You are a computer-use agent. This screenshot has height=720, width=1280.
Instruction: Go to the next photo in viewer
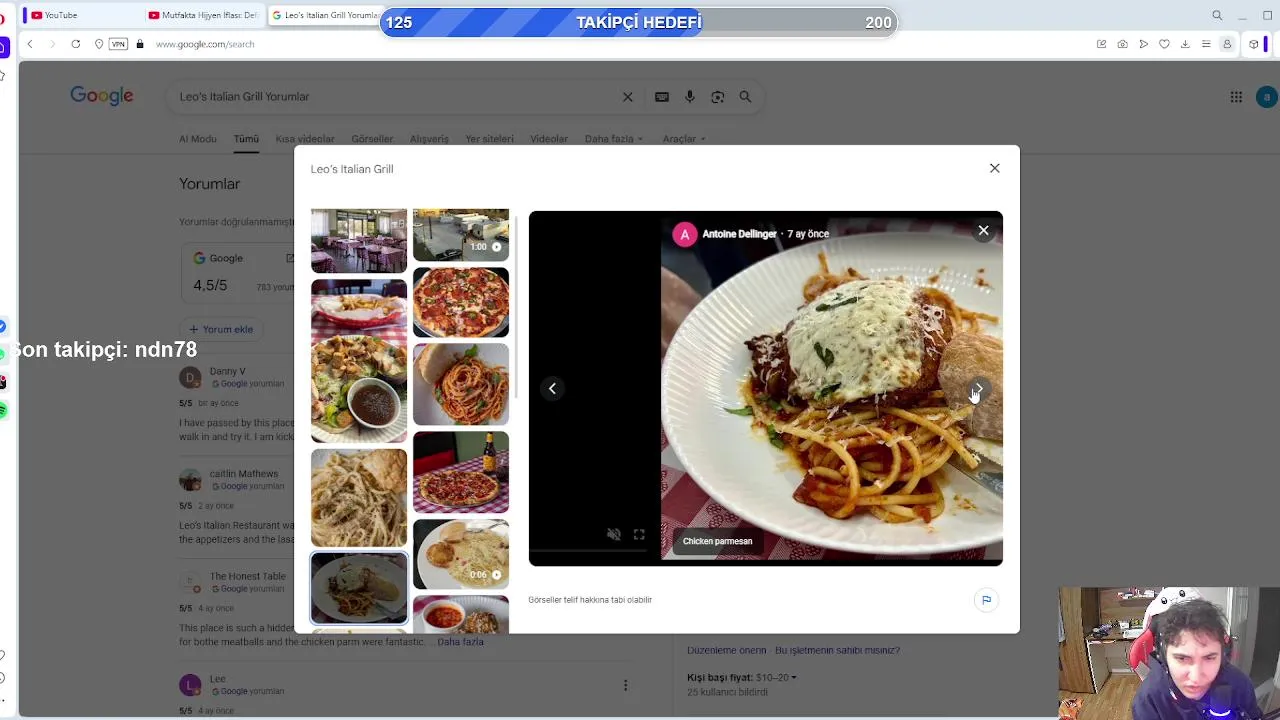point(978,388)
